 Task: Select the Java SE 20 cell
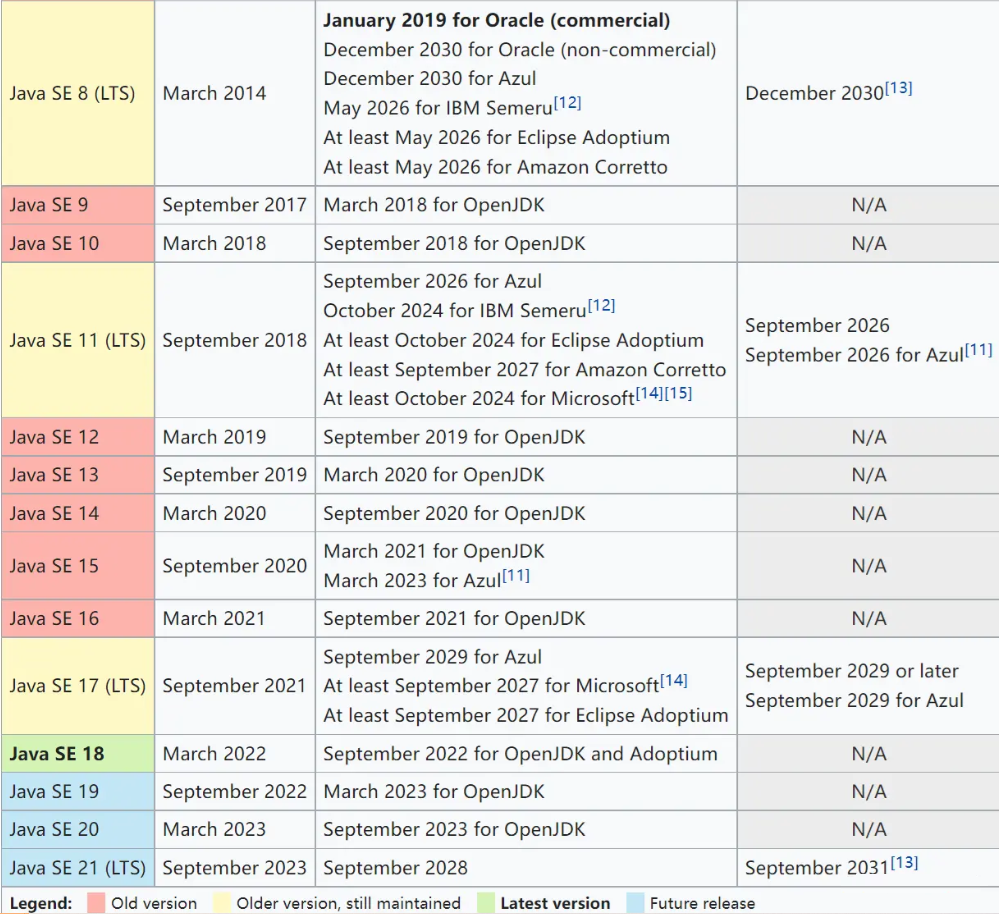pyautogui.click(x=78, y=829)
